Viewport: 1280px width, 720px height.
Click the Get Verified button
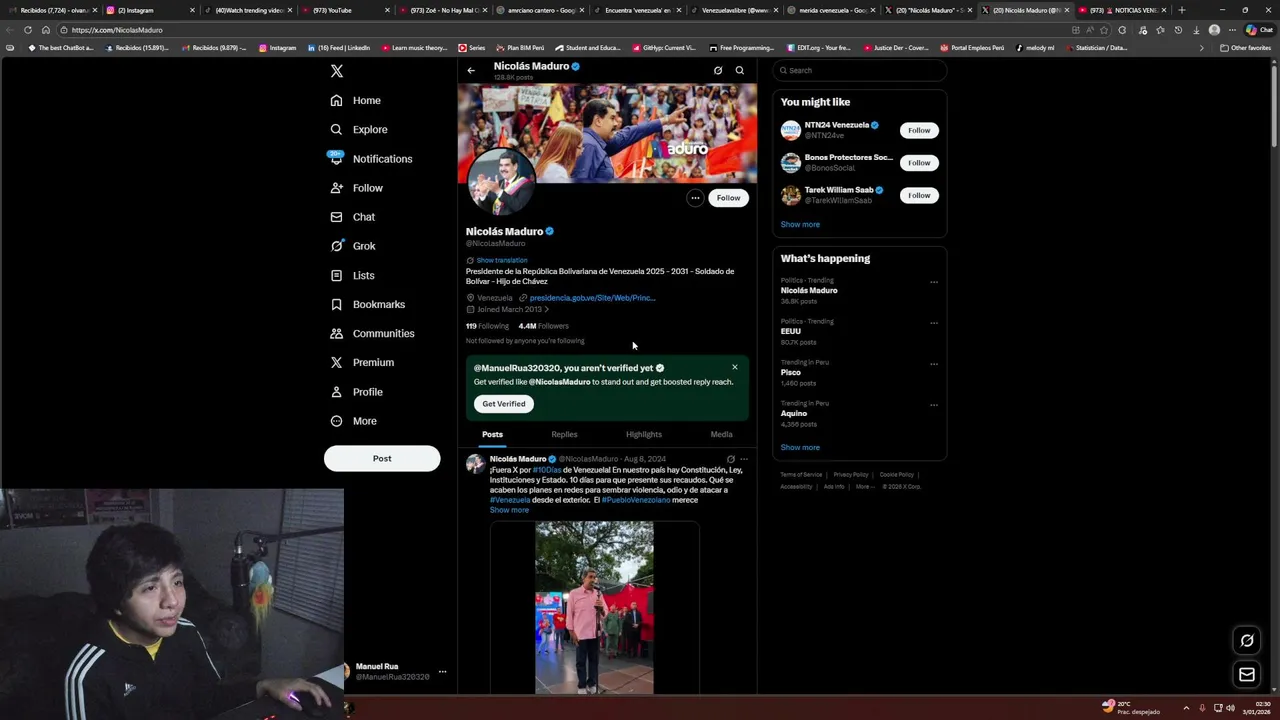(504, 404)
